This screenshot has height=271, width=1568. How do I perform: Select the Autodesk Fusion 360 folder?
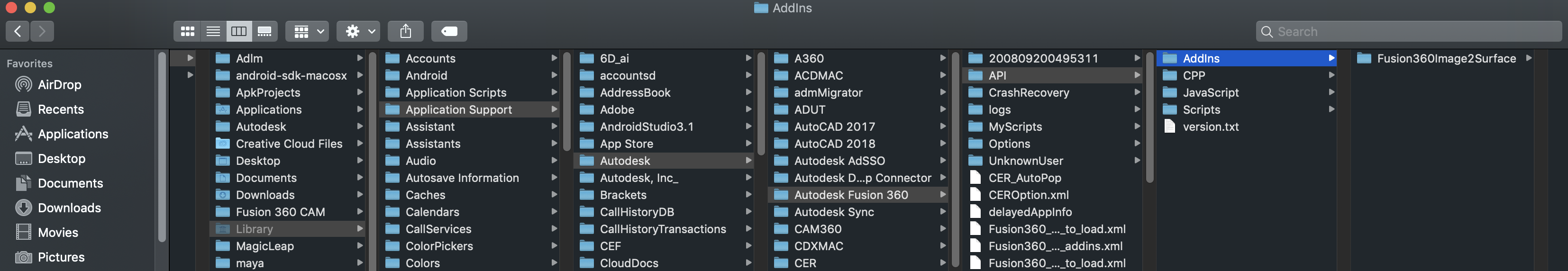click(857, 195)
